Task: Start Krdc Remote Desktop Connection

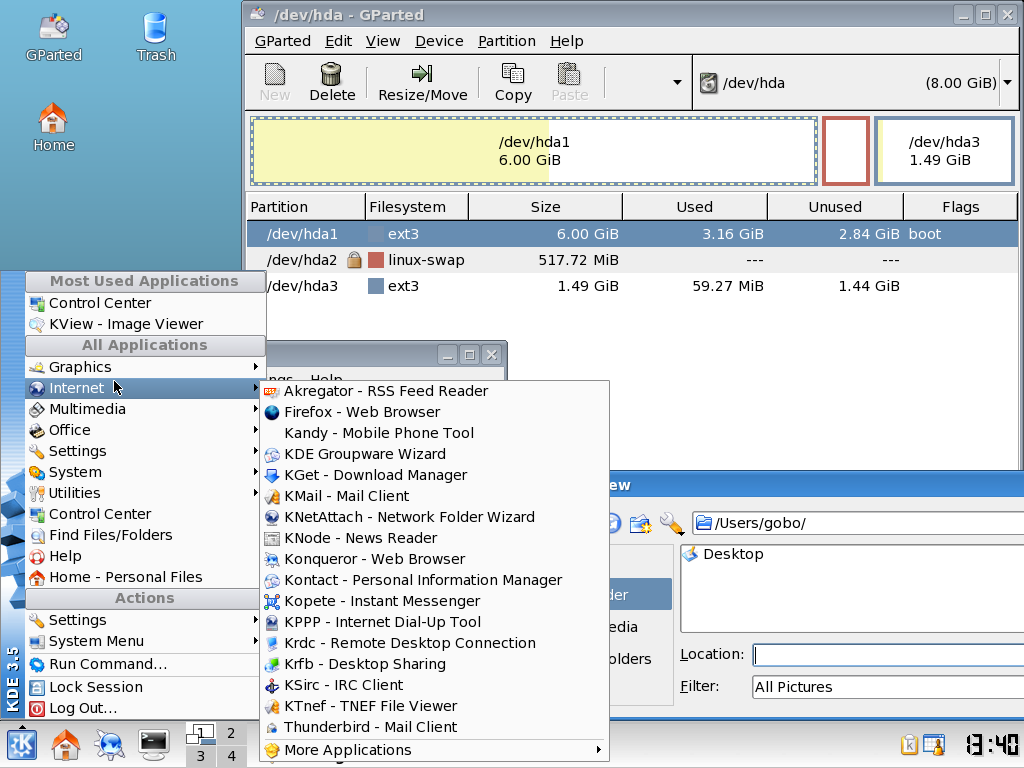Action: point(434,643)
